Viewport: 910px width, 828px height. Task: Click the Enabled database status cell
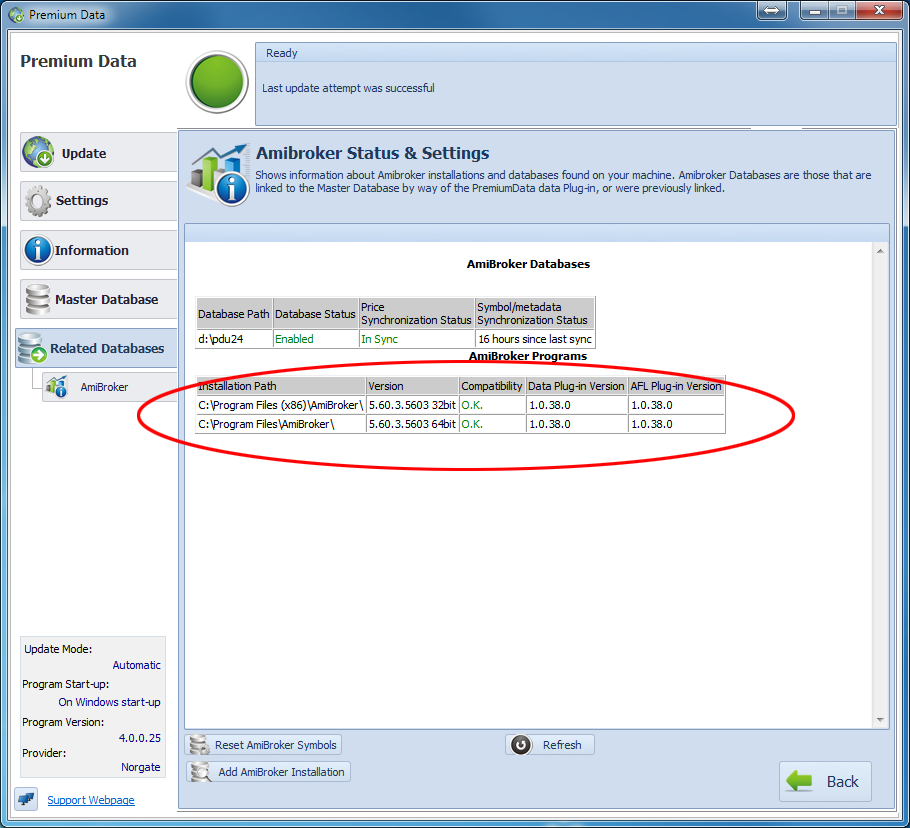tap(316, 339)
